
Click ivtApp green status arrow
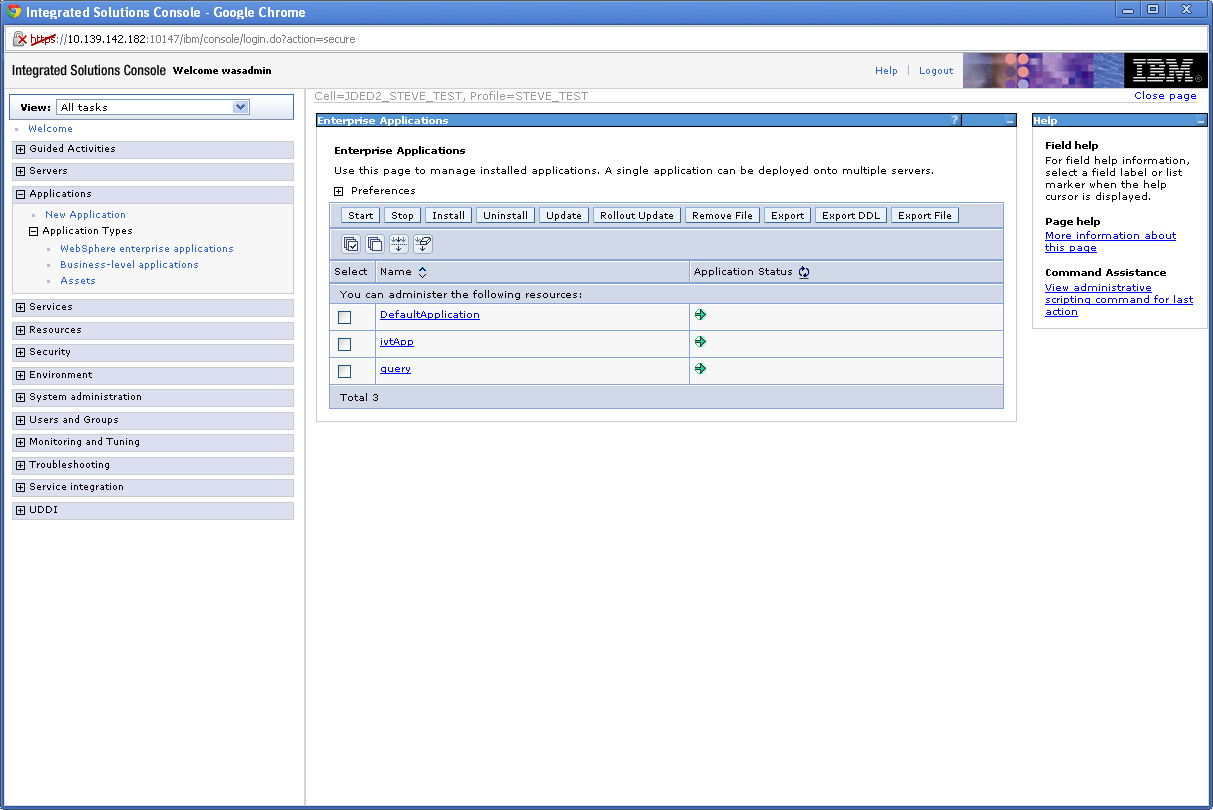click(x=700, y=341)
